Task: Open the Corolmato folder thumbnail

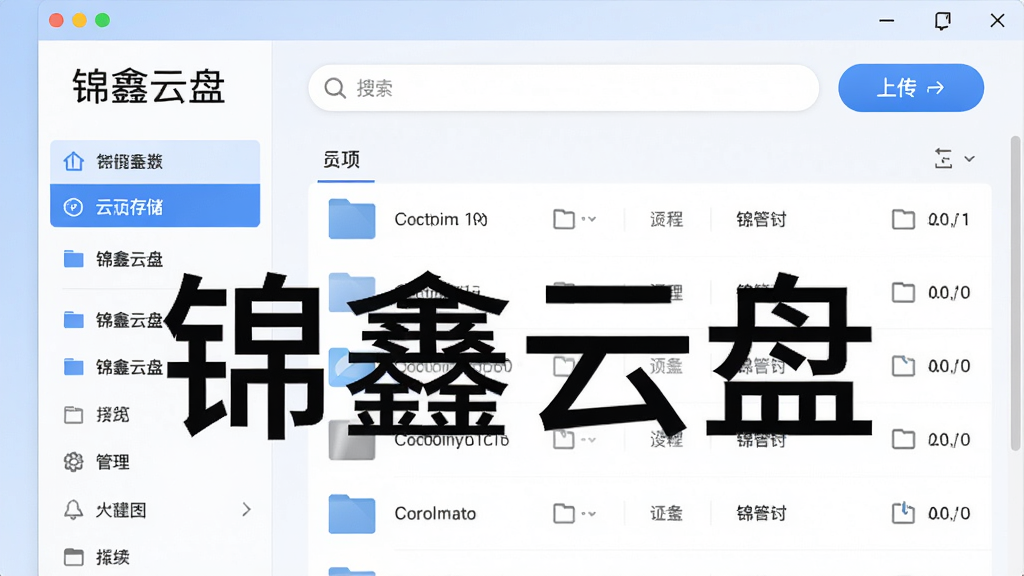Action: point(352,514)
